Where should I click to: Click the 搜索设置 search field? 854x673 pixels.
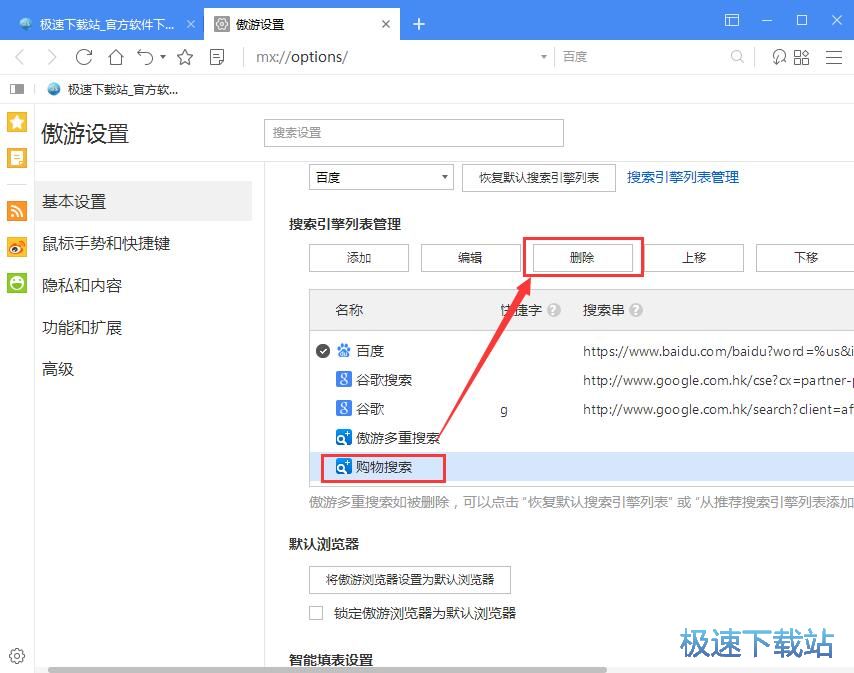tap(414, 133)
